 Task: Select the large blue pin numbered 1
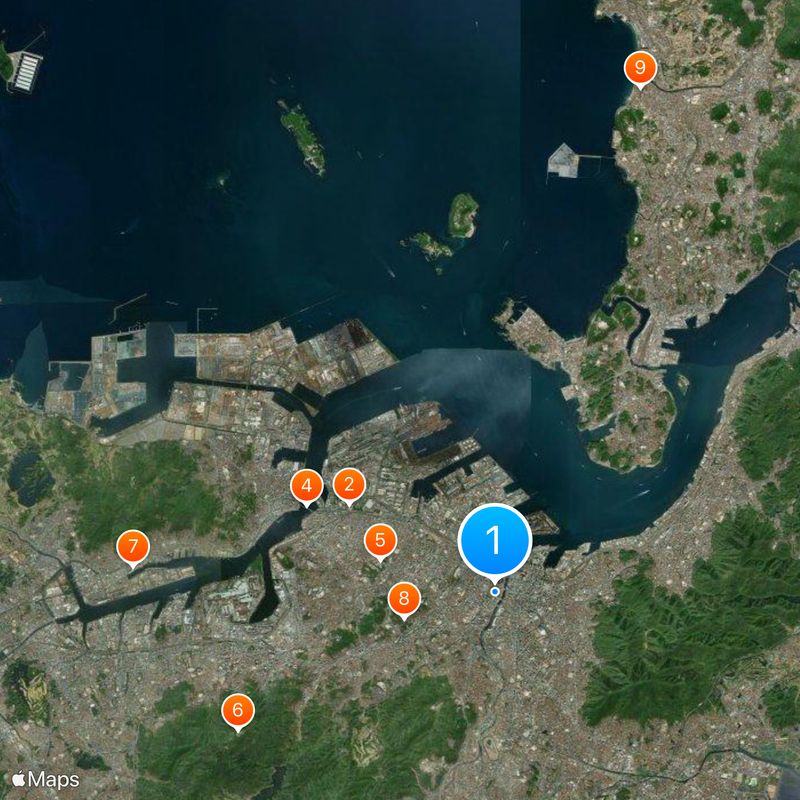pyautogui.click(x=494, y=541)
